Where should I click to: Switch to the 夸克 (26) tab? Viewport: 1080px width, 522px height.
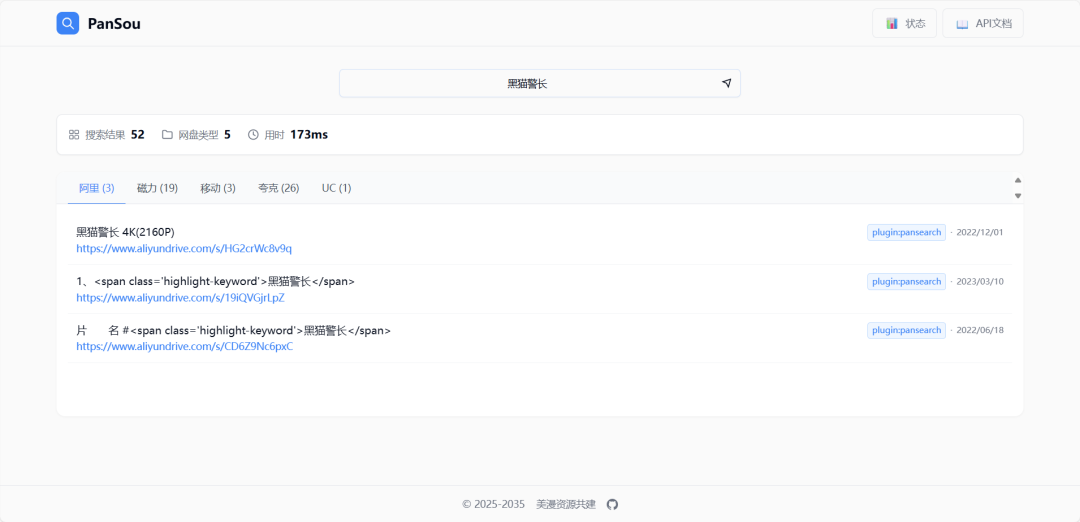coord(278,188)
